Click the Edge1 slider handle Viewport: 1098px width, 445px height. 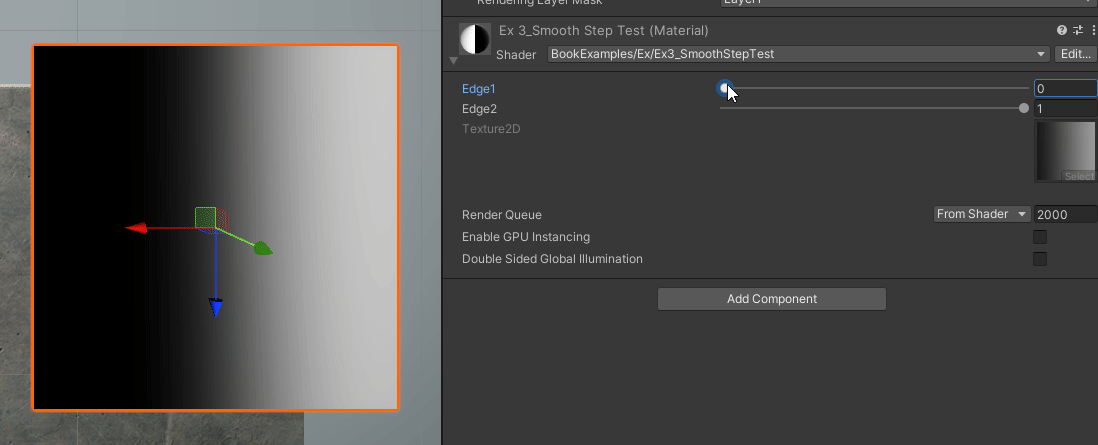pos(725,88)
